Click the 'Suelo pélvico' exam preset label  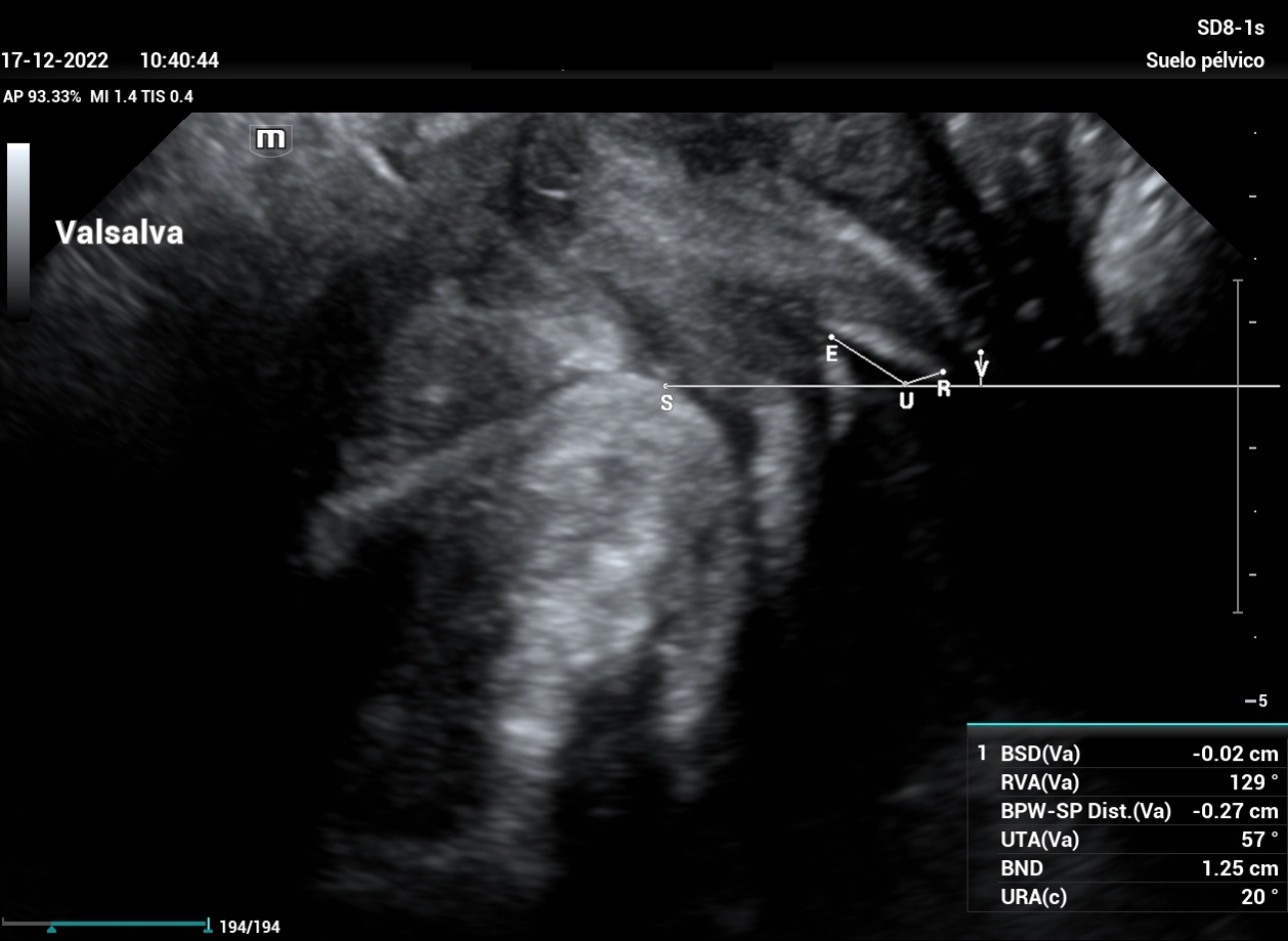click(1204, 61)
